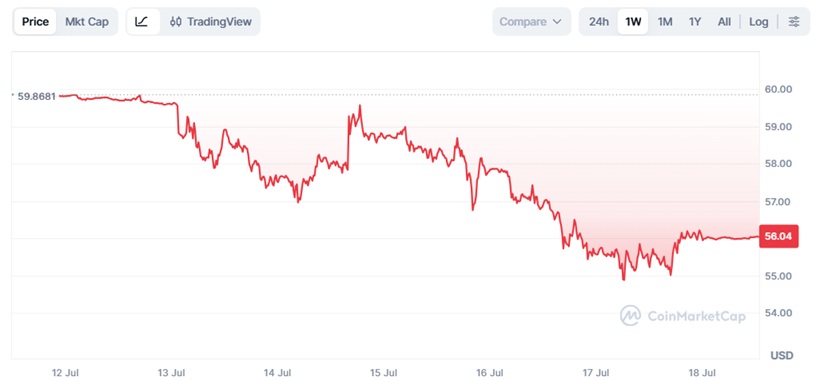
Task: Click the 15 Jul date axis label
Action: coord(383,373)
